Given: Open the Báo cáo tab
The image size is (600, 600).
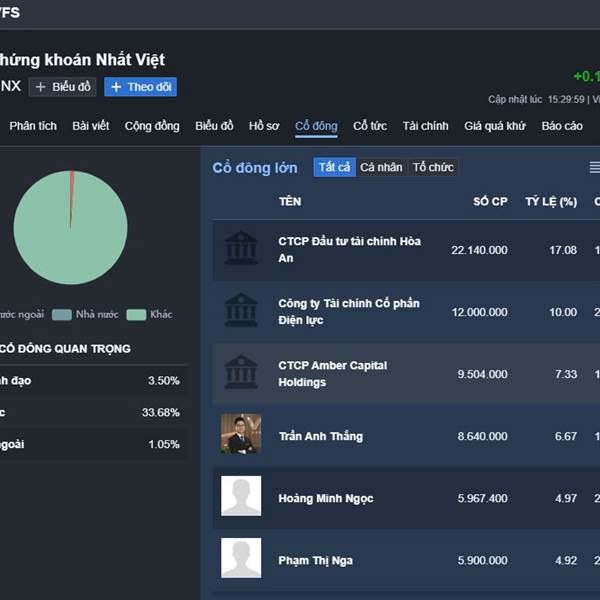Looking at the screenshot, I should (x=562, y=126).
